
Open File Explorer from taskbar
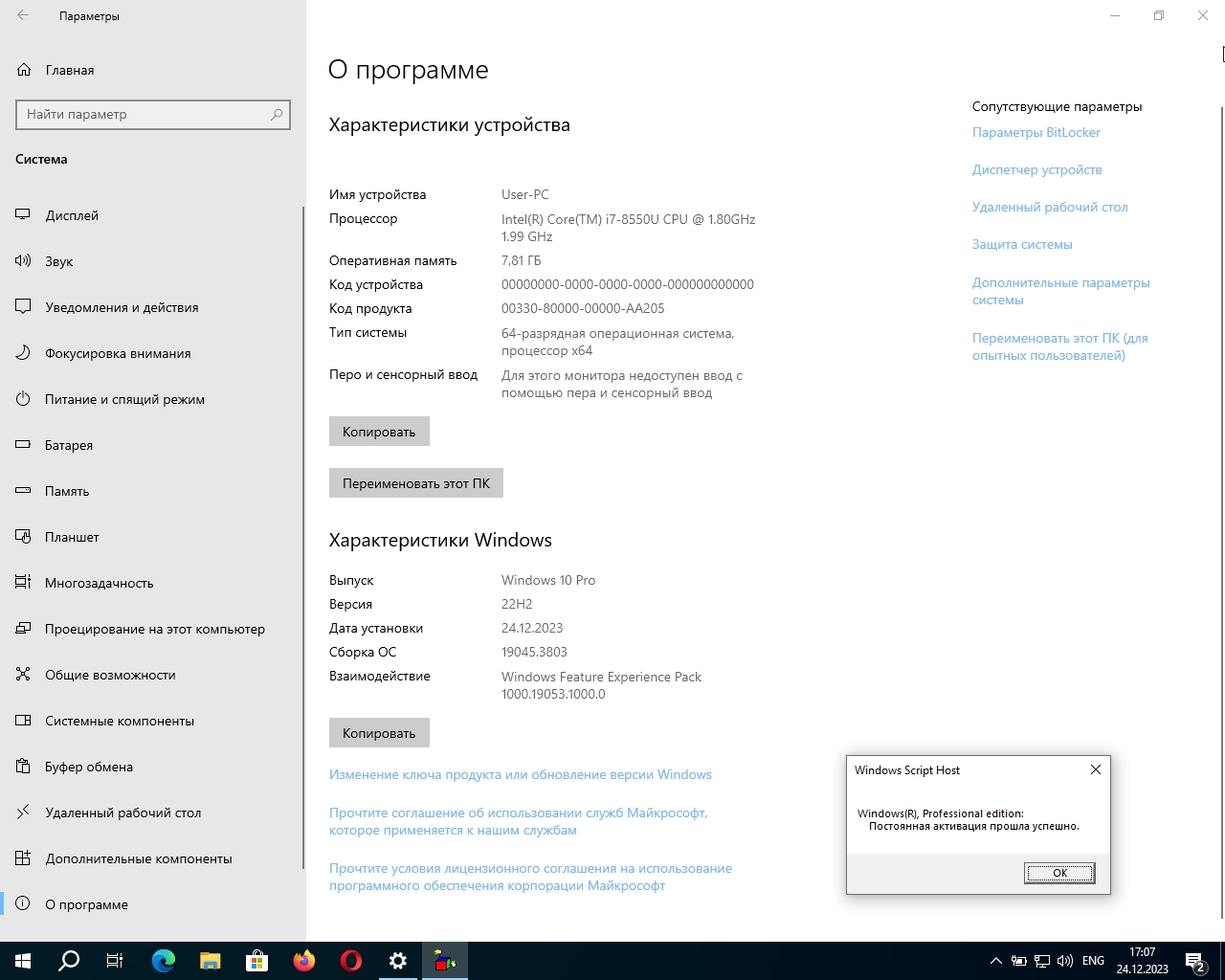tap(211, 961)
